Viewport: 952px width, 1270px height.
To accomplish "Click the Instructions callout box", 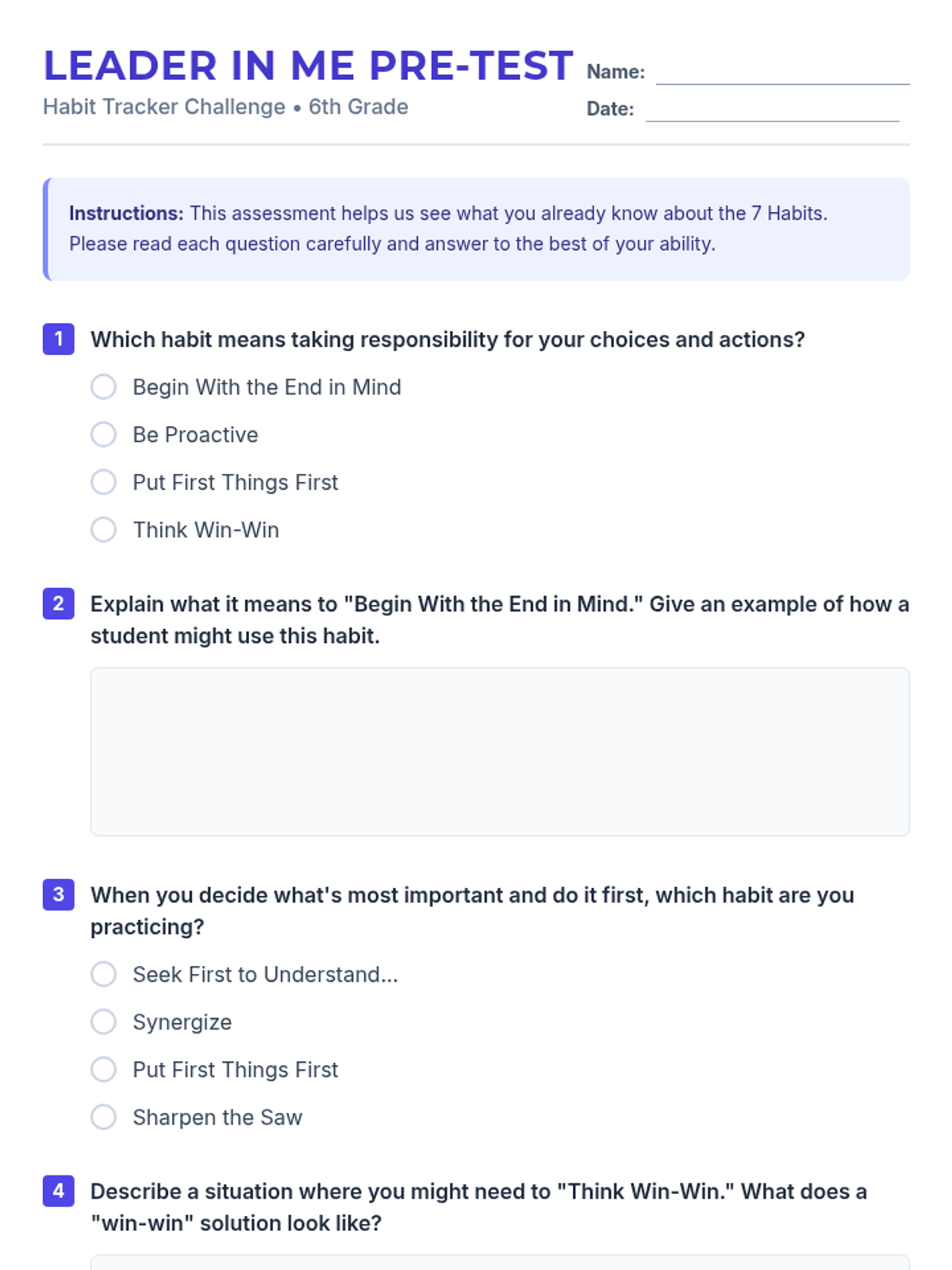I will click(x=476, y=229).
